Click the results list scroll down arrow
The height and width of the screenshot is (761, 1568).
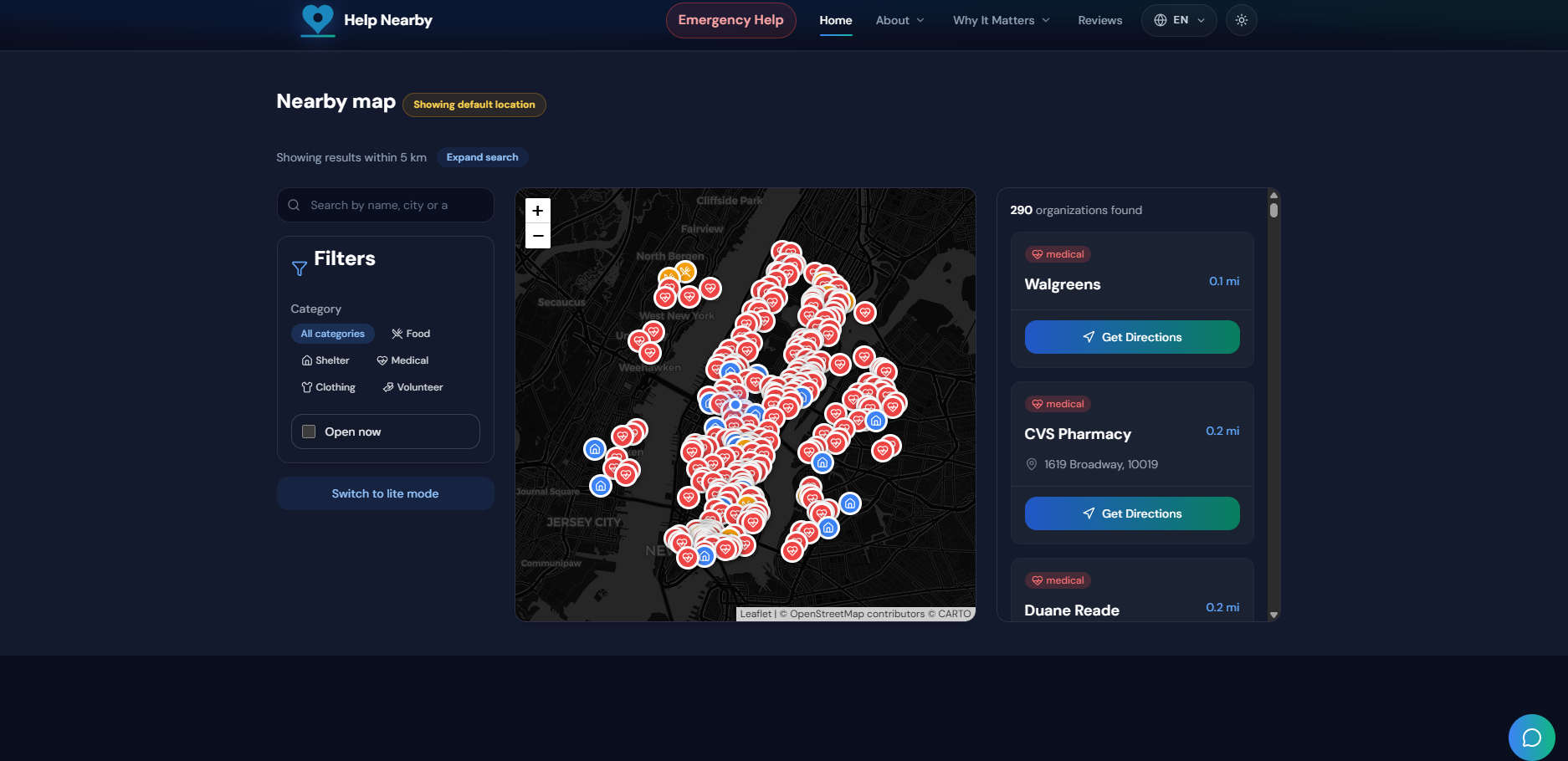pos(1273,615)
